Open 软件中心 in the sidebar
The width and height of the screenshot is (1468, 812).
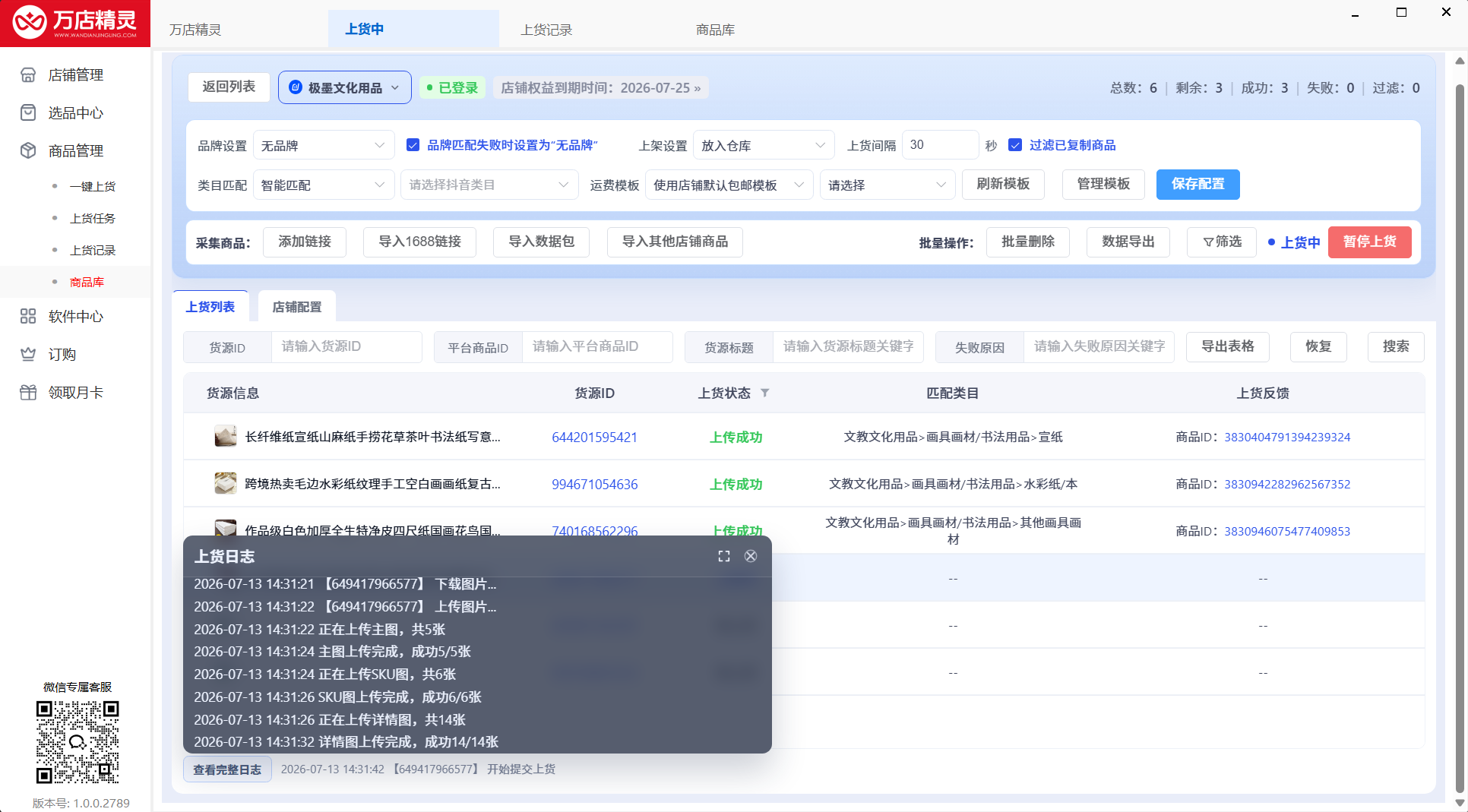pos(75,316)
